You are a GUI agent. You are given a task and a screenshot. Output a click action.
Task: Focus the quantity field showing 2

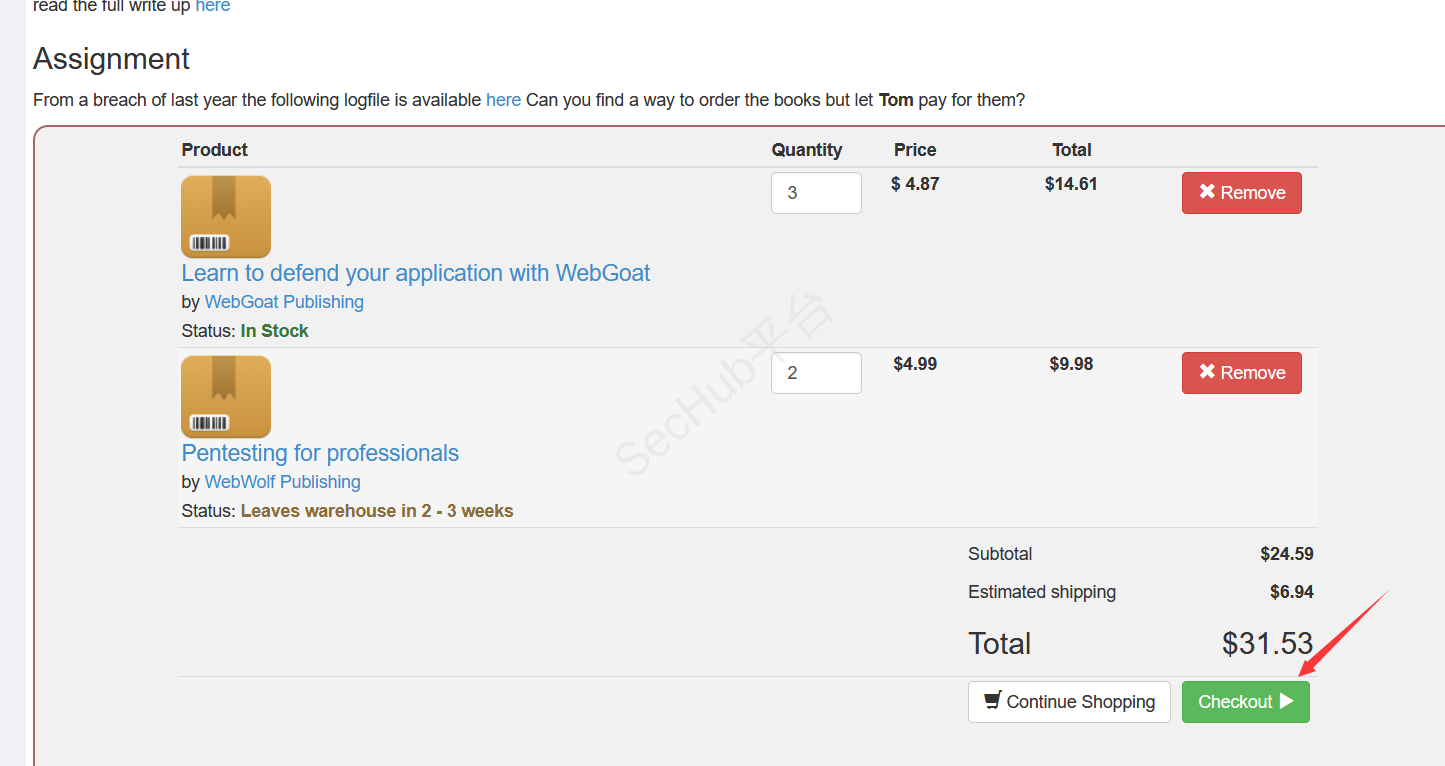point(816,373)
